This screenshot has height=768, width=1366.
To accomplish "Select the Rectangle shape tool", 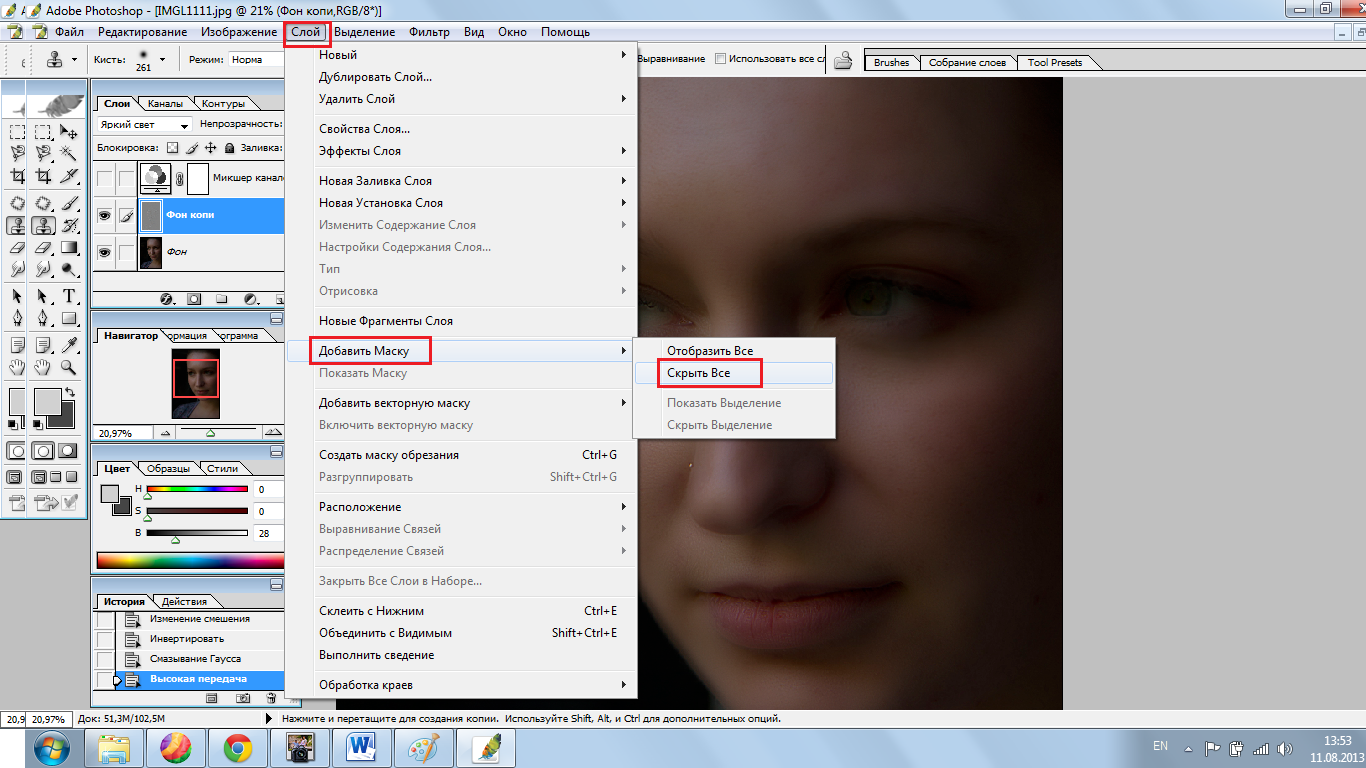I will pyautogui.click(x=69, y=318).
